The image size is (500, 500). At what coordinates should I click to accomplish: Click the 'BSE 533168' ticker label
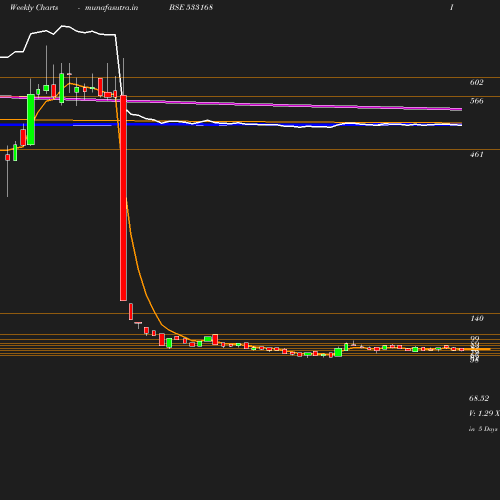[x=191, y=7]
